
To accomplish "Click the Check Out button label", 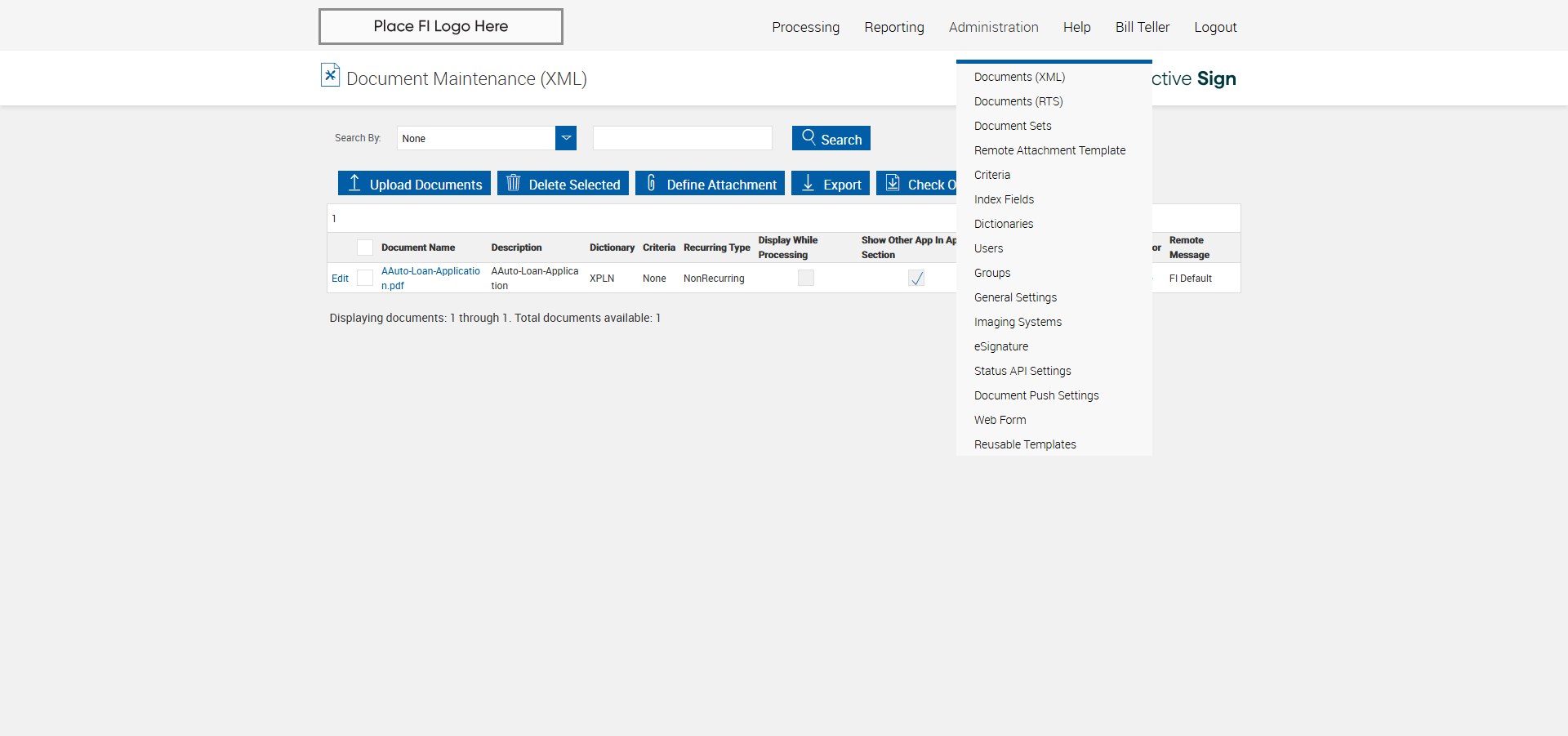I will pos(932,185).
